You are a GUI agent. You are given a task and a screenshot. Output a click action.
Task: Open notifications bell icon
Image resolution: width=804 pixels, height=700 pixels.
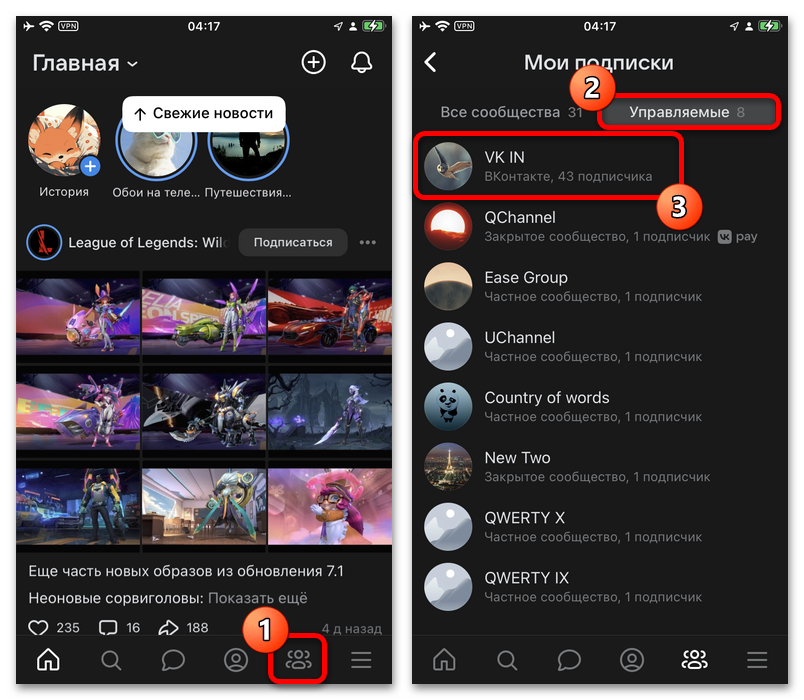(x=361, y=63)
